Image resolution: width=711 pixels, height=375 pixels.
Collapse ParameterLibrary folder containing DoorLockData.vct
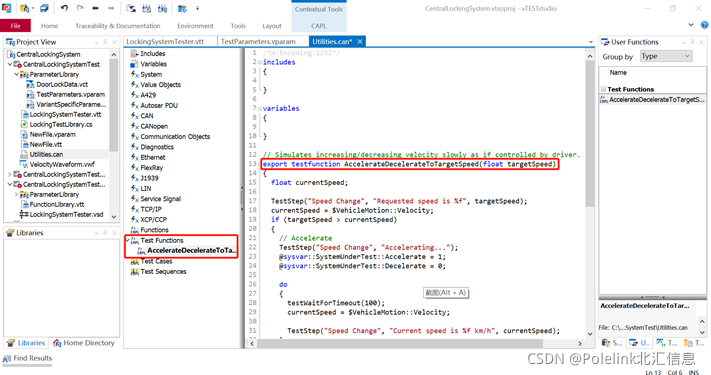16,74
